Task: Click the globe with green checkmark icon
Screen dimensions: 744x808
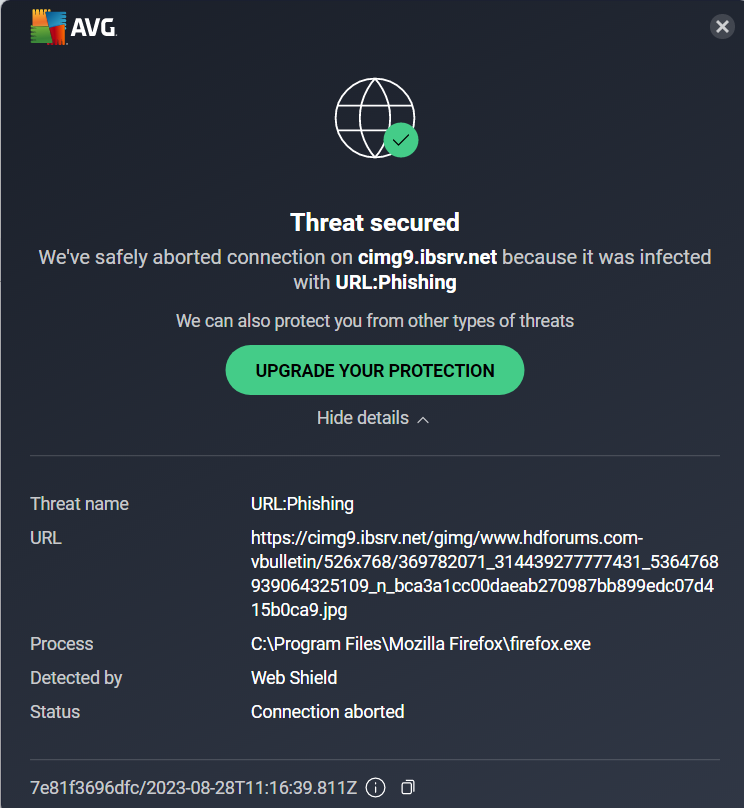Action: point(375,116)
